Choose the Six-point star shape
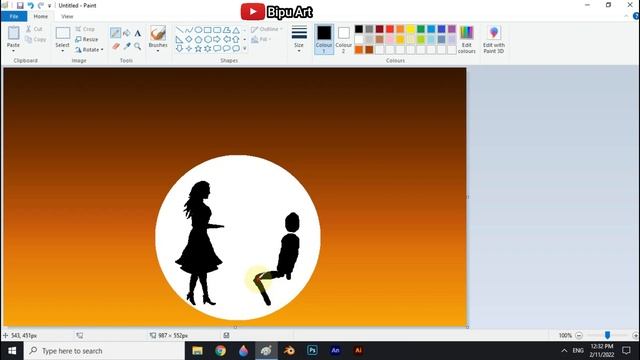This screenshot has width=640, height=360. tap(207, 49)
